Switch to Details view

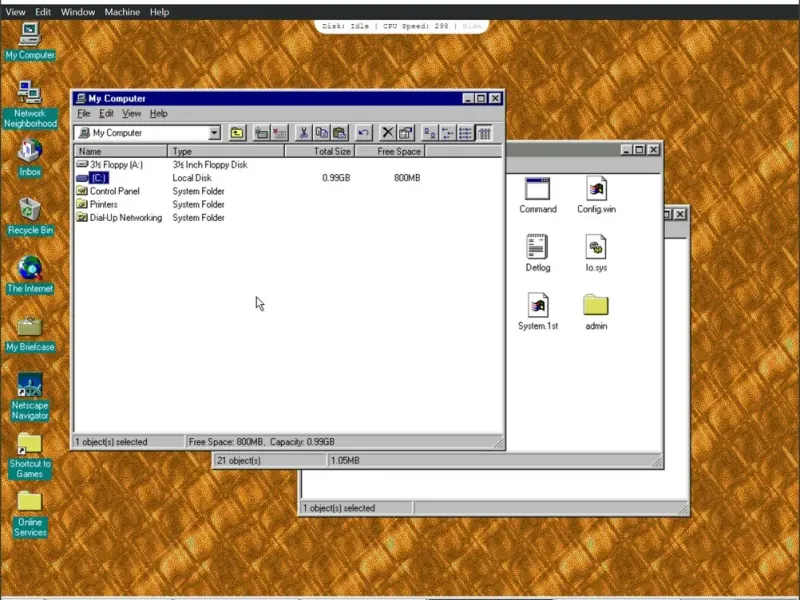point(484,133)
